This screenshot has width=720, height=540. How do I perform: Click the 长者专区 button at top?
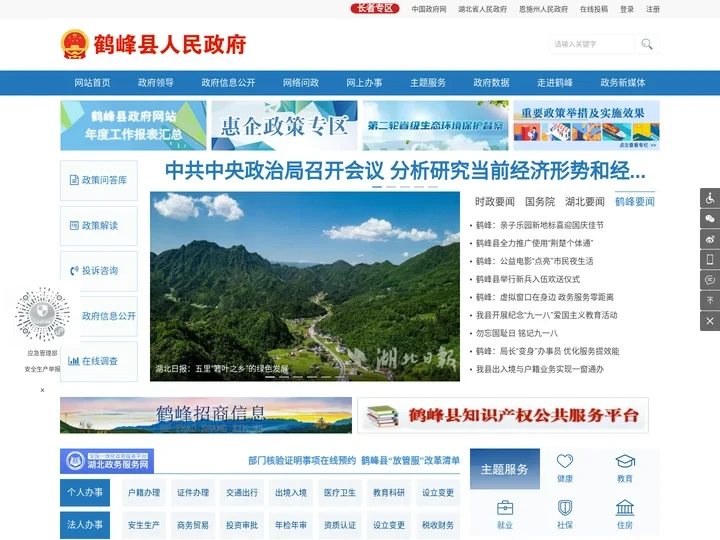click(375, 8)
